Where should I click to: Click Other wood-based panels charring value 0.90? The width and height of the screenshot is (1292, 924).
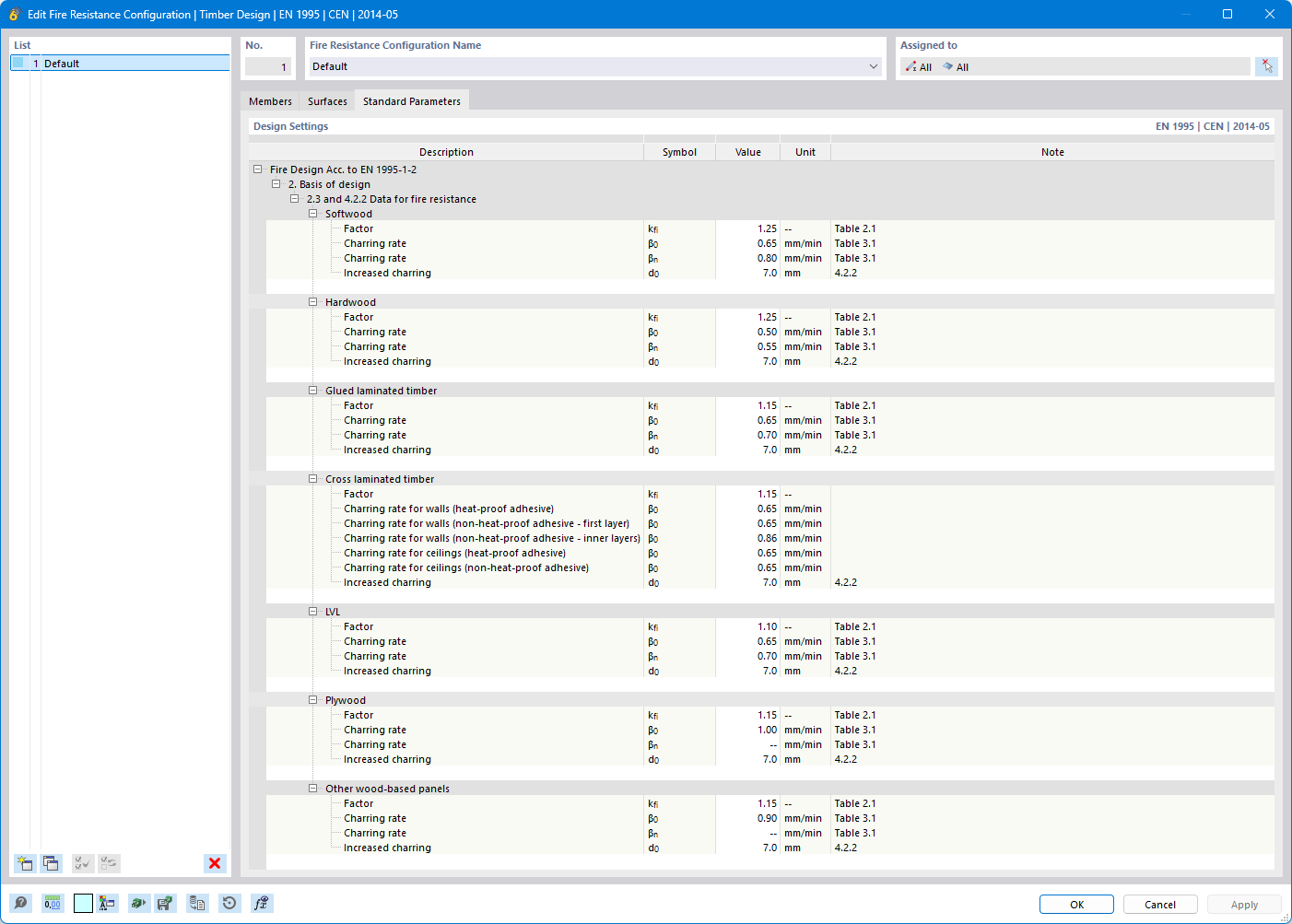point(747,818)
